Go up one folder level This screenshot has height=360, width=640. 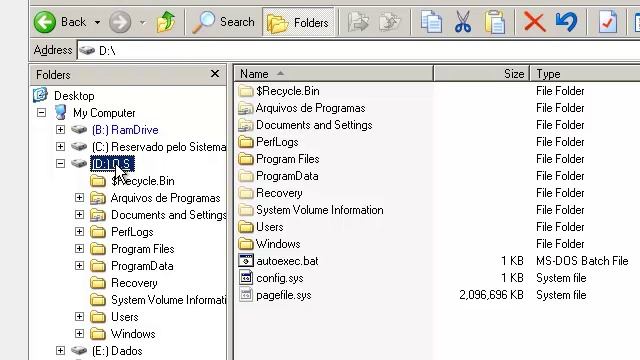tap(166, 22)
